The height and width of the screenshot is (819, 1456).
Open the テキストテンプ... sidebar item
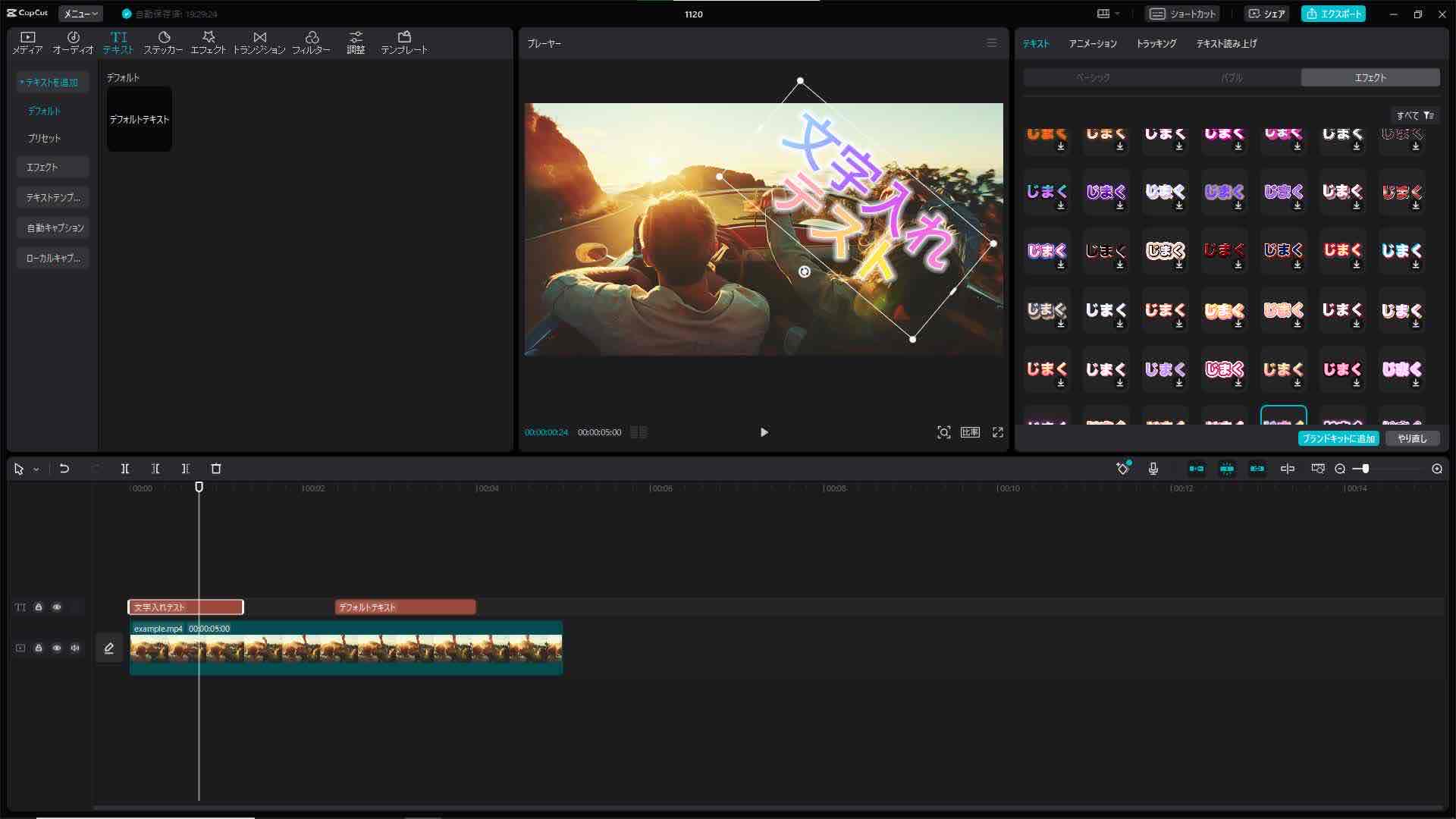point(53,197)
